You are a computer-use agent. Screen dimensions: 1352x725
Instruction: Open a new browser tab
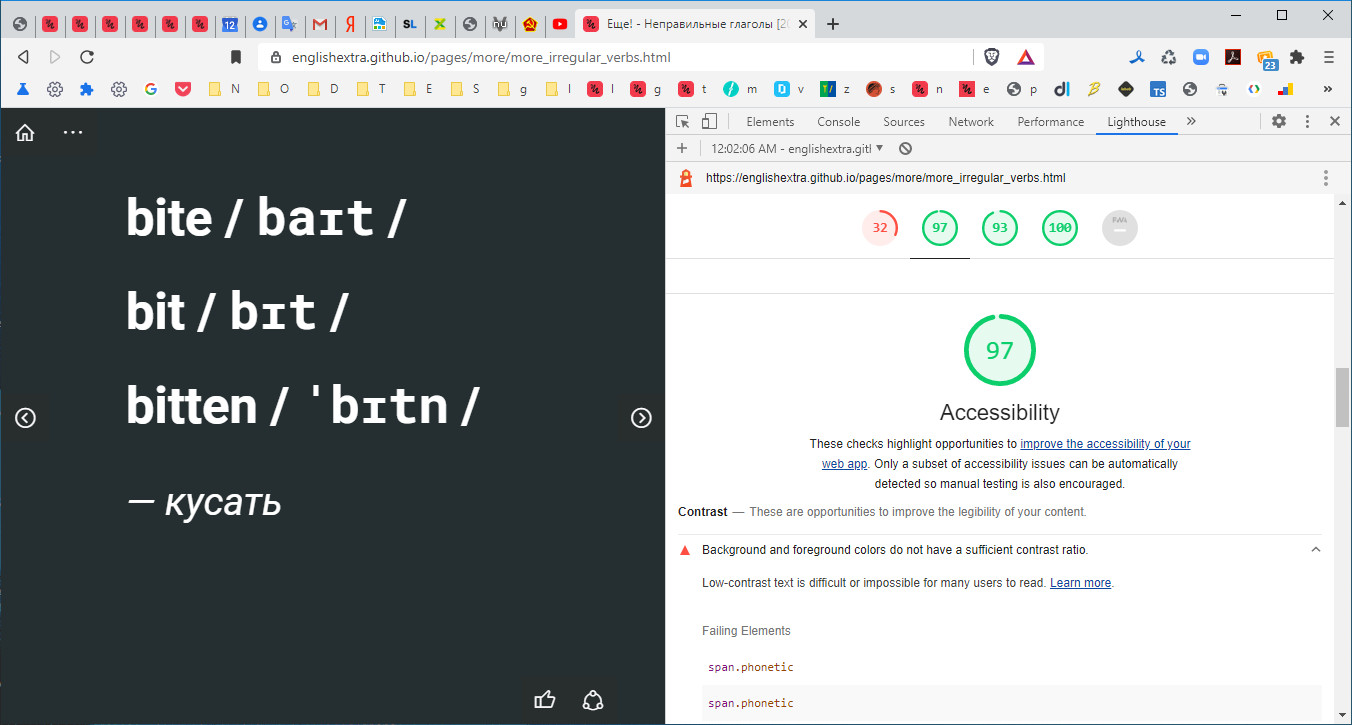833,24
